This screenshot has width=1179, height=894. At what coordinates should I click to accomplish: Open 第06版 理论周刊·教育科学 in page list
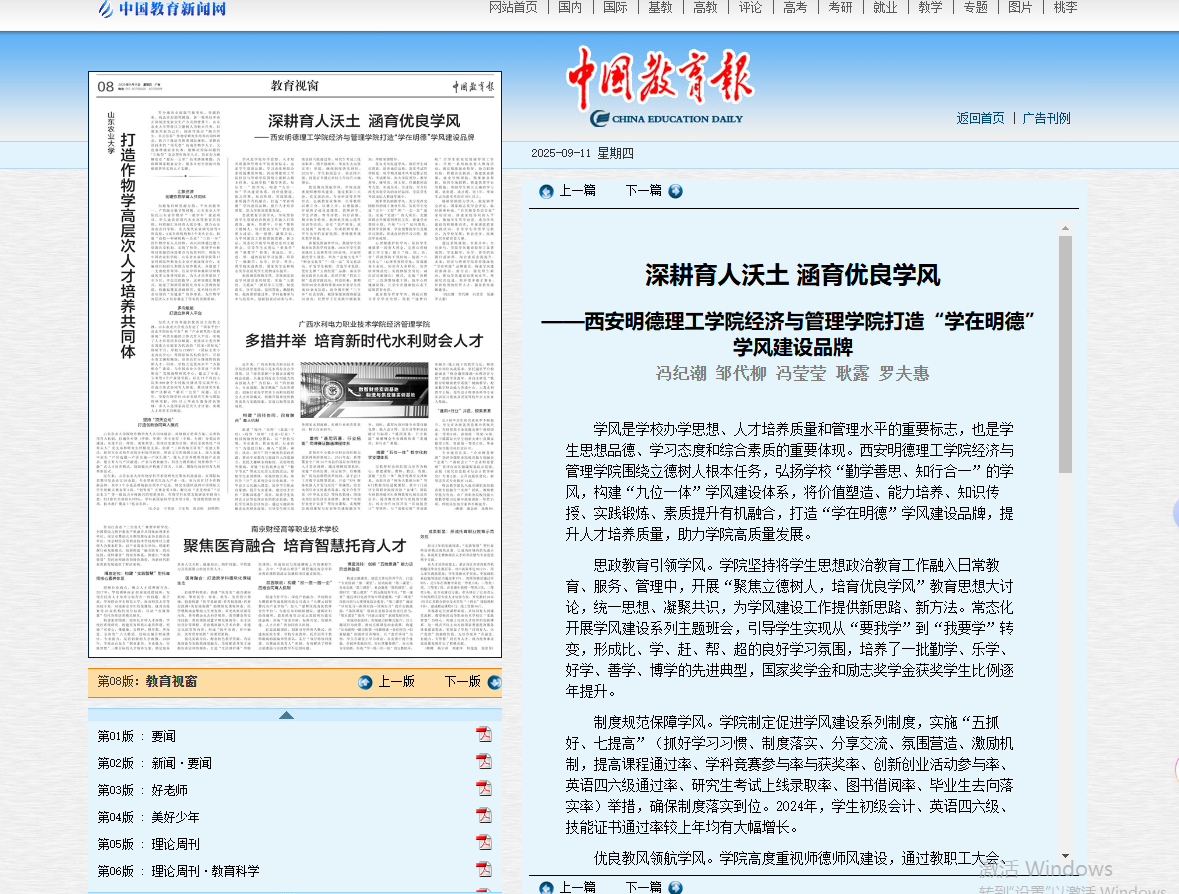(205, 871)
